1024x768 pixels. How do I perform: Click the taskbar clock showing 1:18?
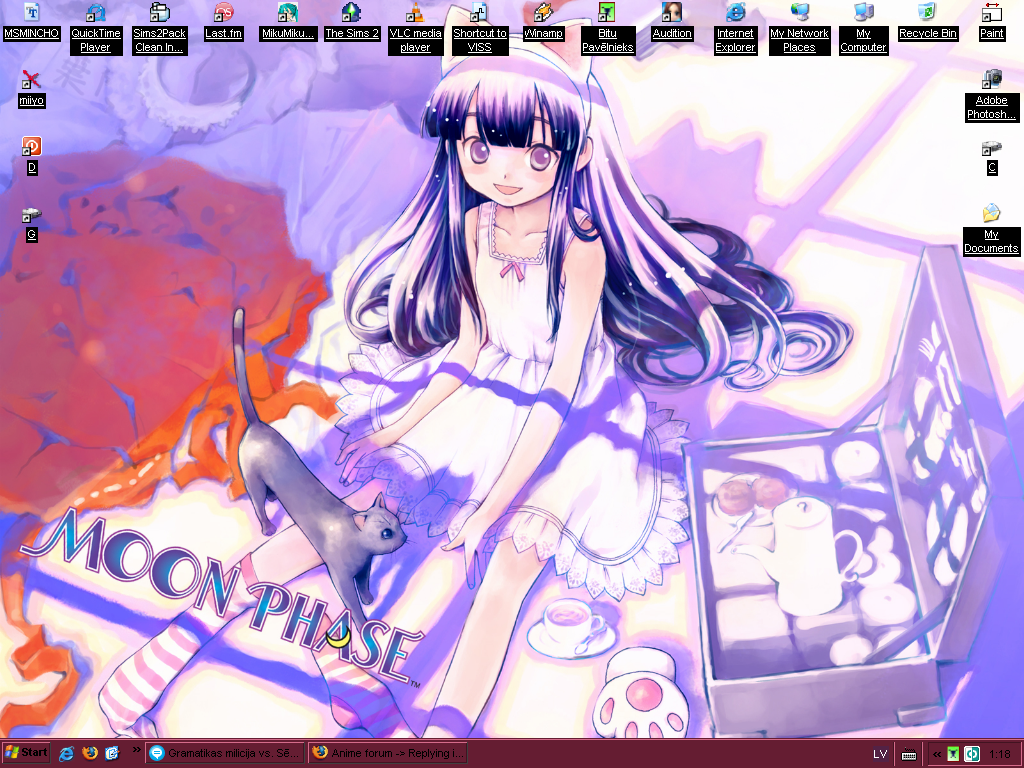click(x=1000, y=754)
